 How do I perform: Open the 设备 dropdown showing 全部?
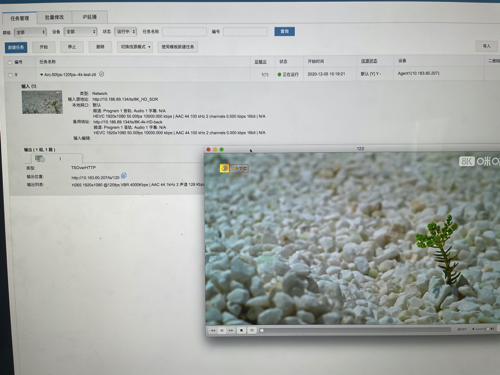point(80,32)
